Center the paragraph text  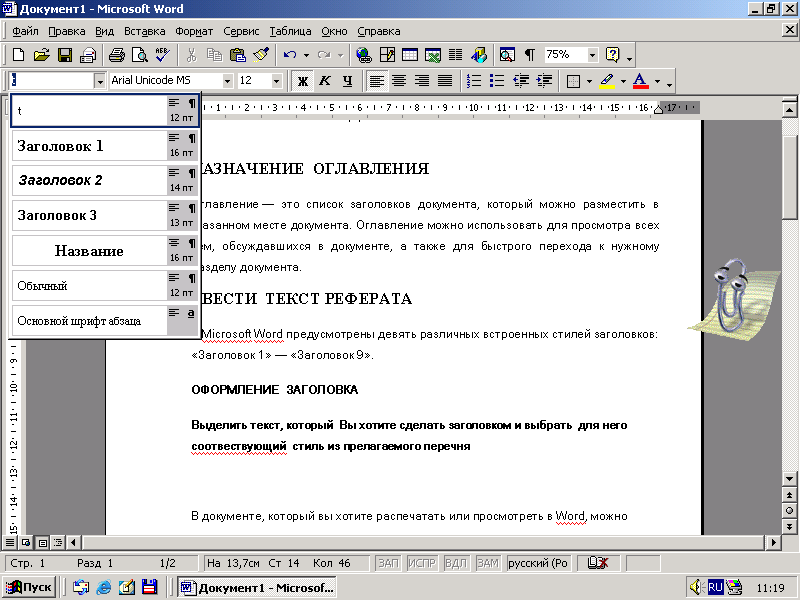pyautogui.click(x=399, y=81)
